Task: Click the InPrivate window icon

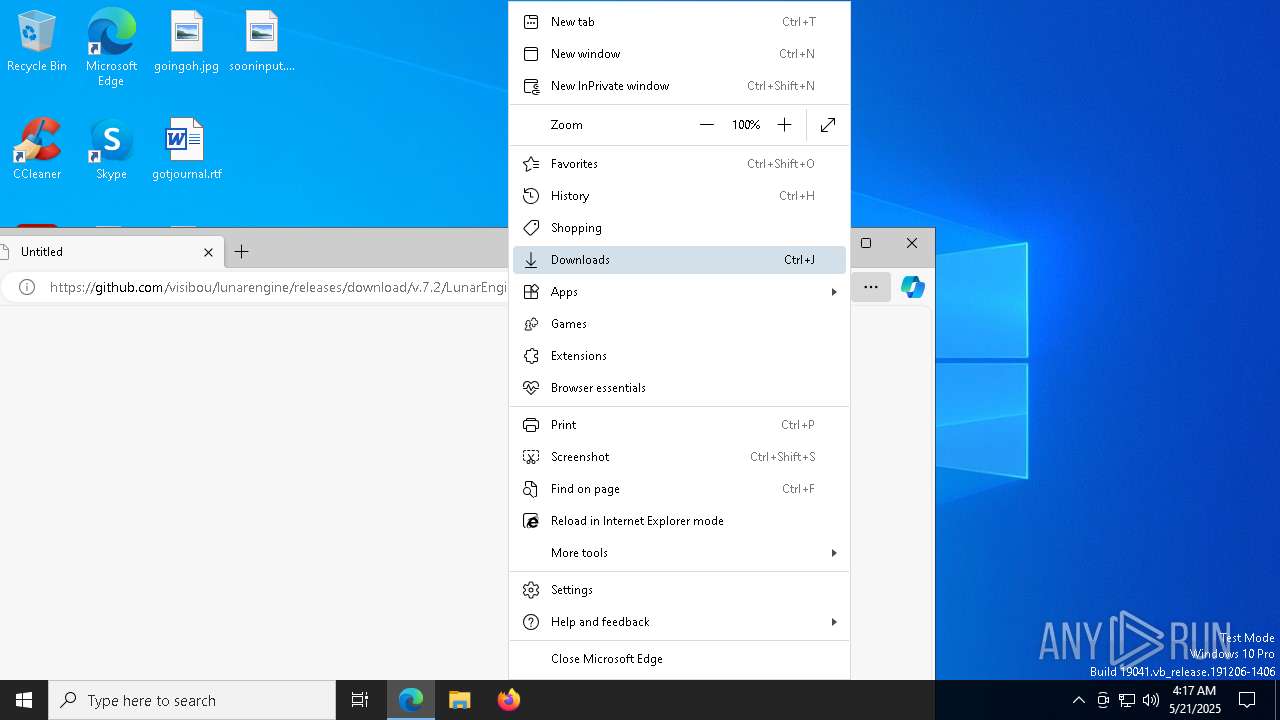Action: click(x=531, y=86)
